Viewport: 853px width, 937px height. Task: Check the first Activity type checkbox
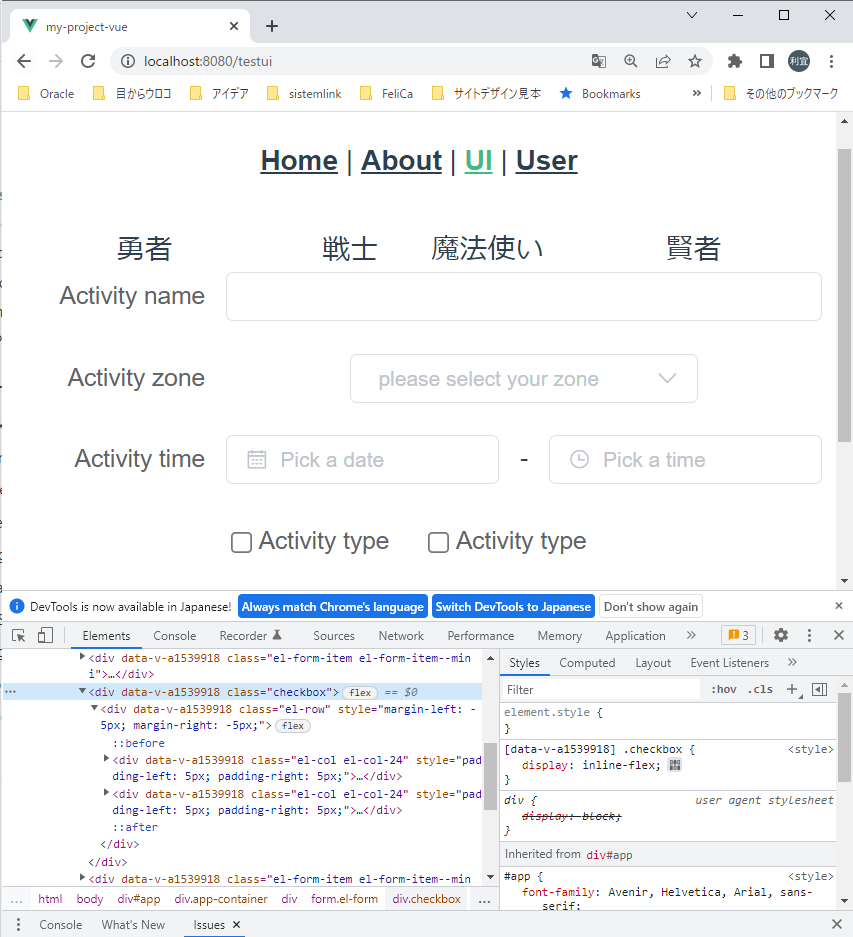241,542
